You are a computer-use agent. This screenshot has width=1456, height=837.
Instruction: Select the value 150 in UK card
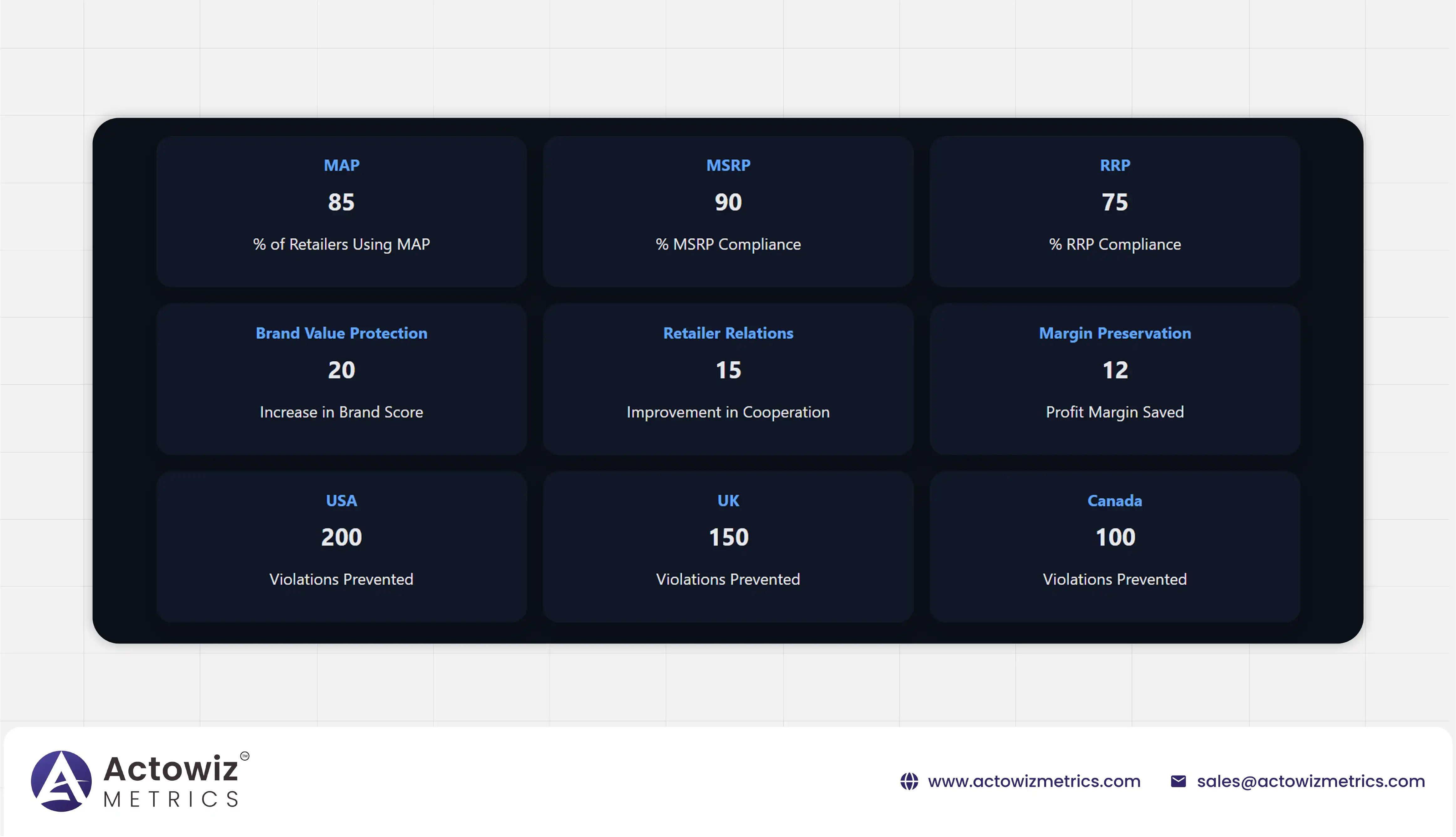pos(728,538)
